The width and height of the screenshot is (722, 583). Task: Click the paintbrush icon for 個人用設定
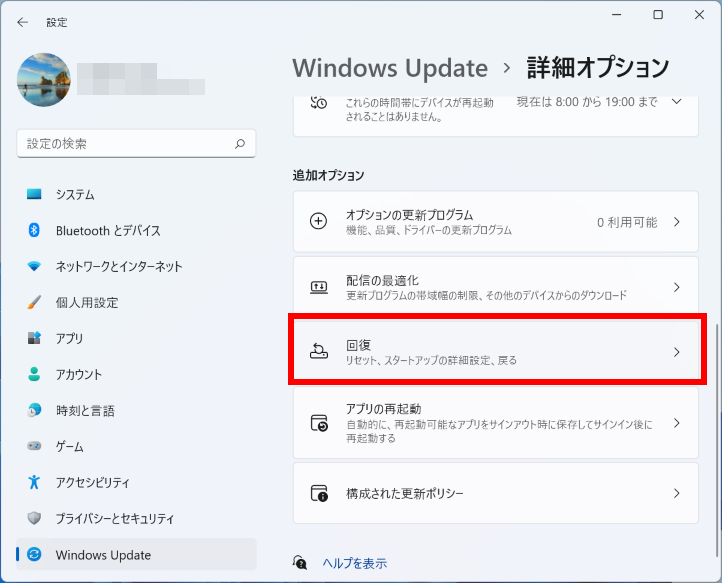click(34, 302)
